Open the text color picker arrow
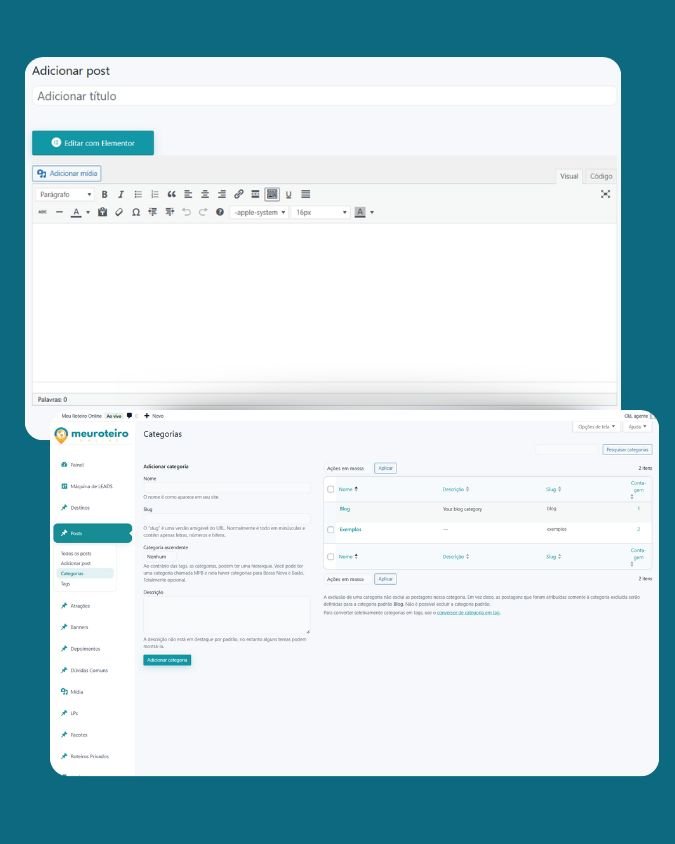 (x=88, y=212)
